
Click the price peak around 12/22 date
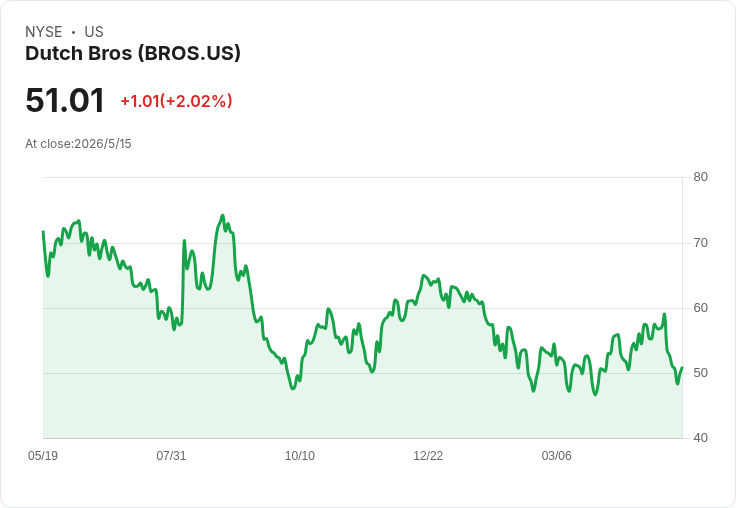coord(423,276)
